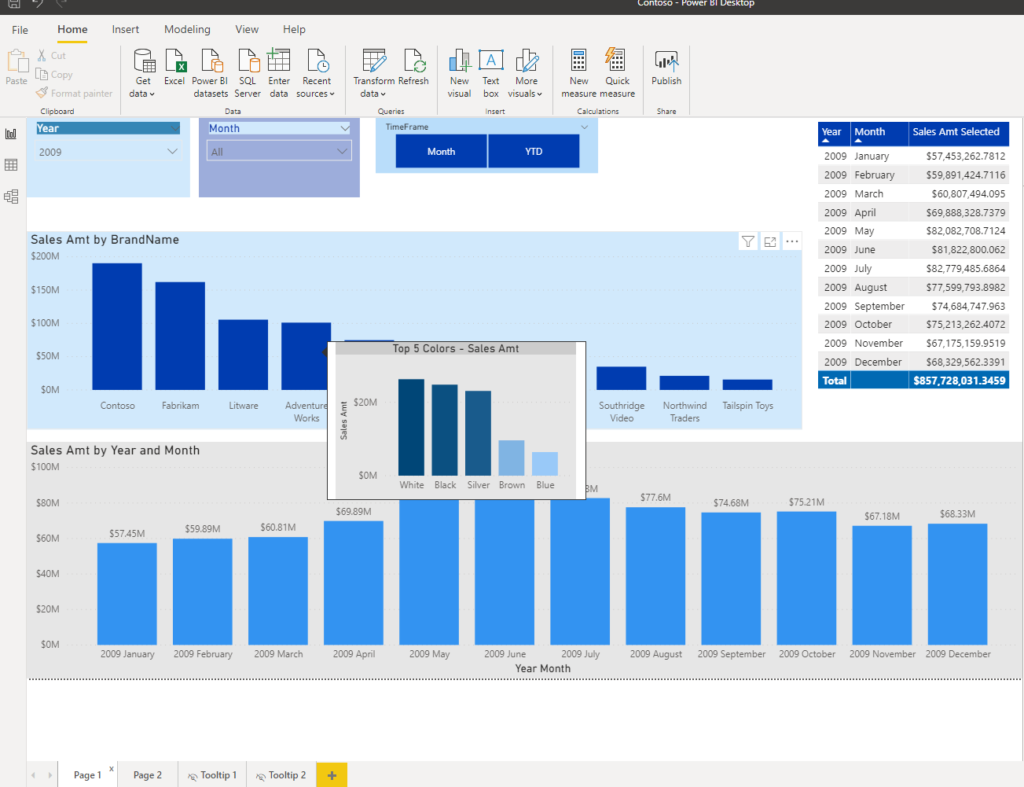Click the Copy icon
The width and height of the screenshot is (1024, 787).
[x=42, y=74]
